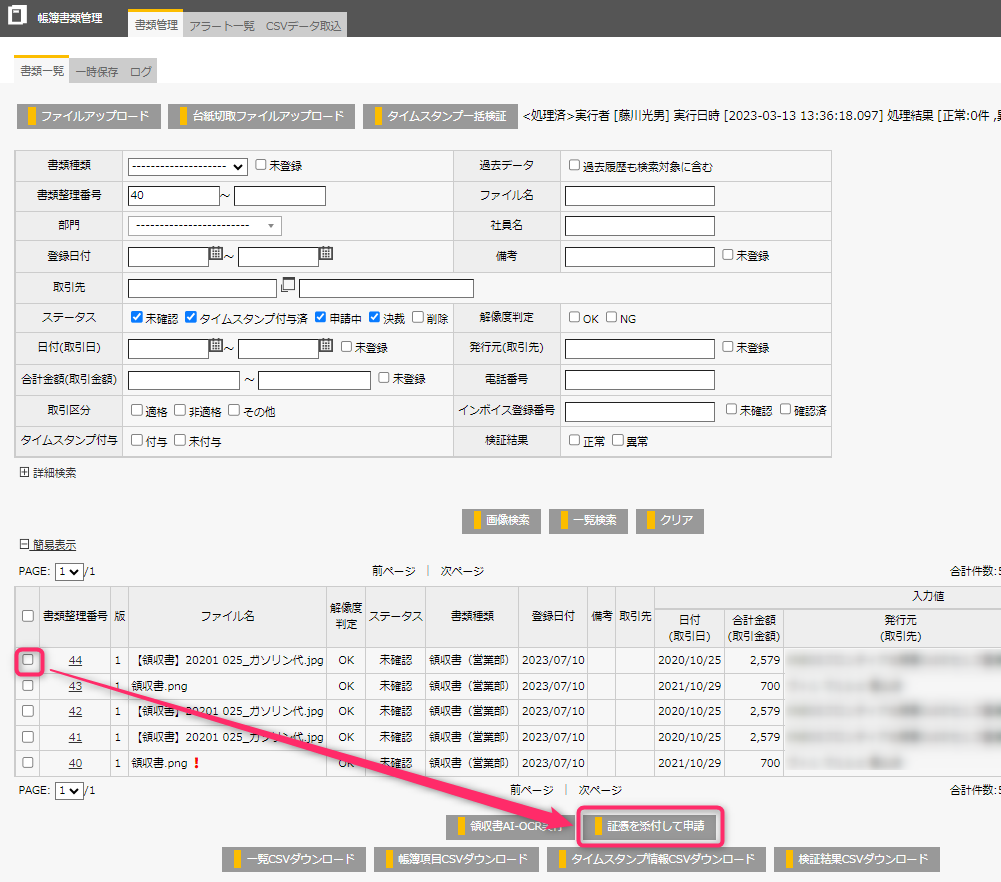Screen dimensions: 1001x882
Task: Click the ファイルアップロード button
Action: (x=88, y=116)
